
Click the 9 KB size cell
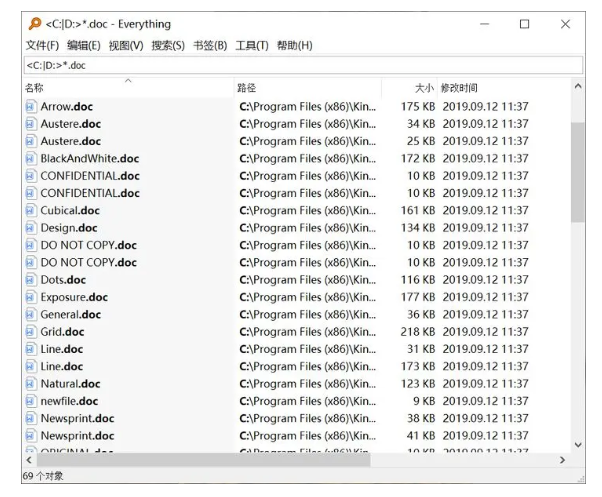(424, 401)
